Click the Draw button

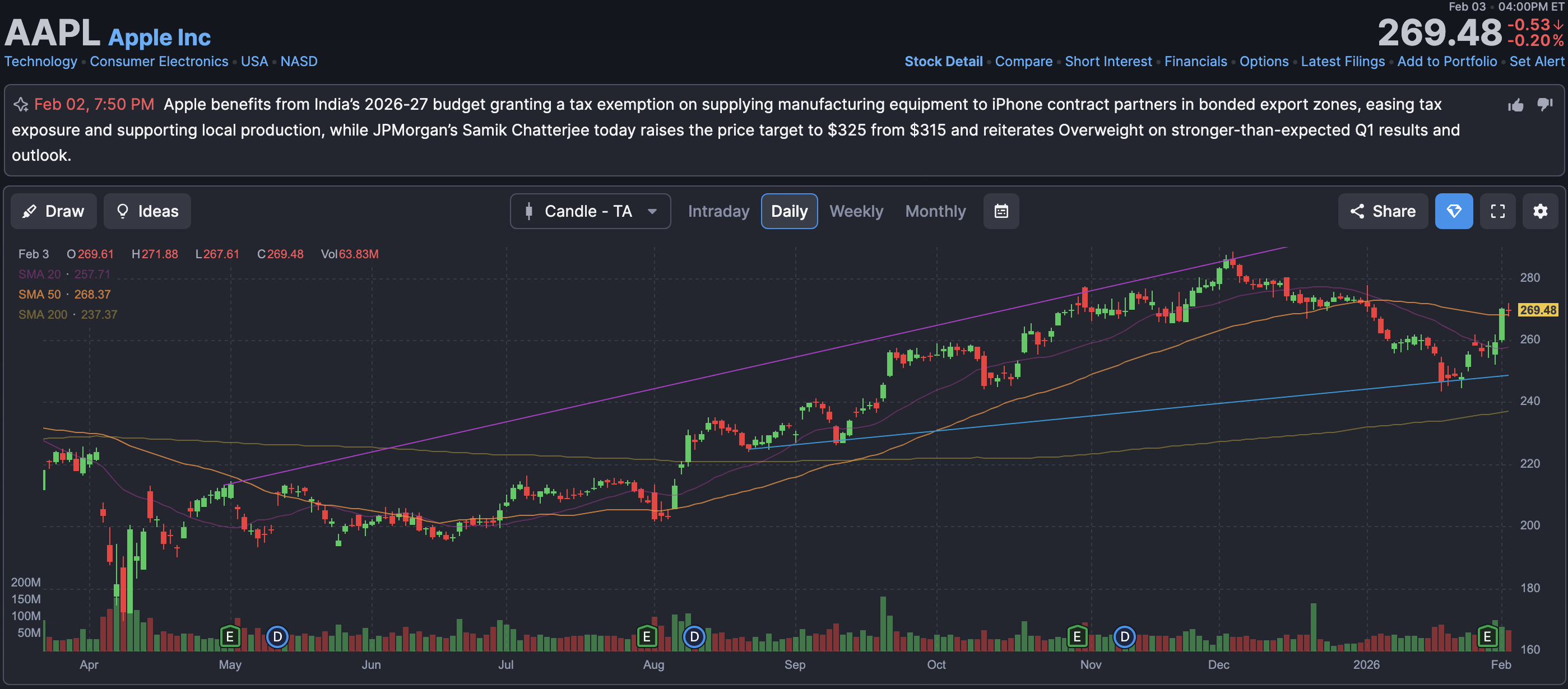[54, 211]
